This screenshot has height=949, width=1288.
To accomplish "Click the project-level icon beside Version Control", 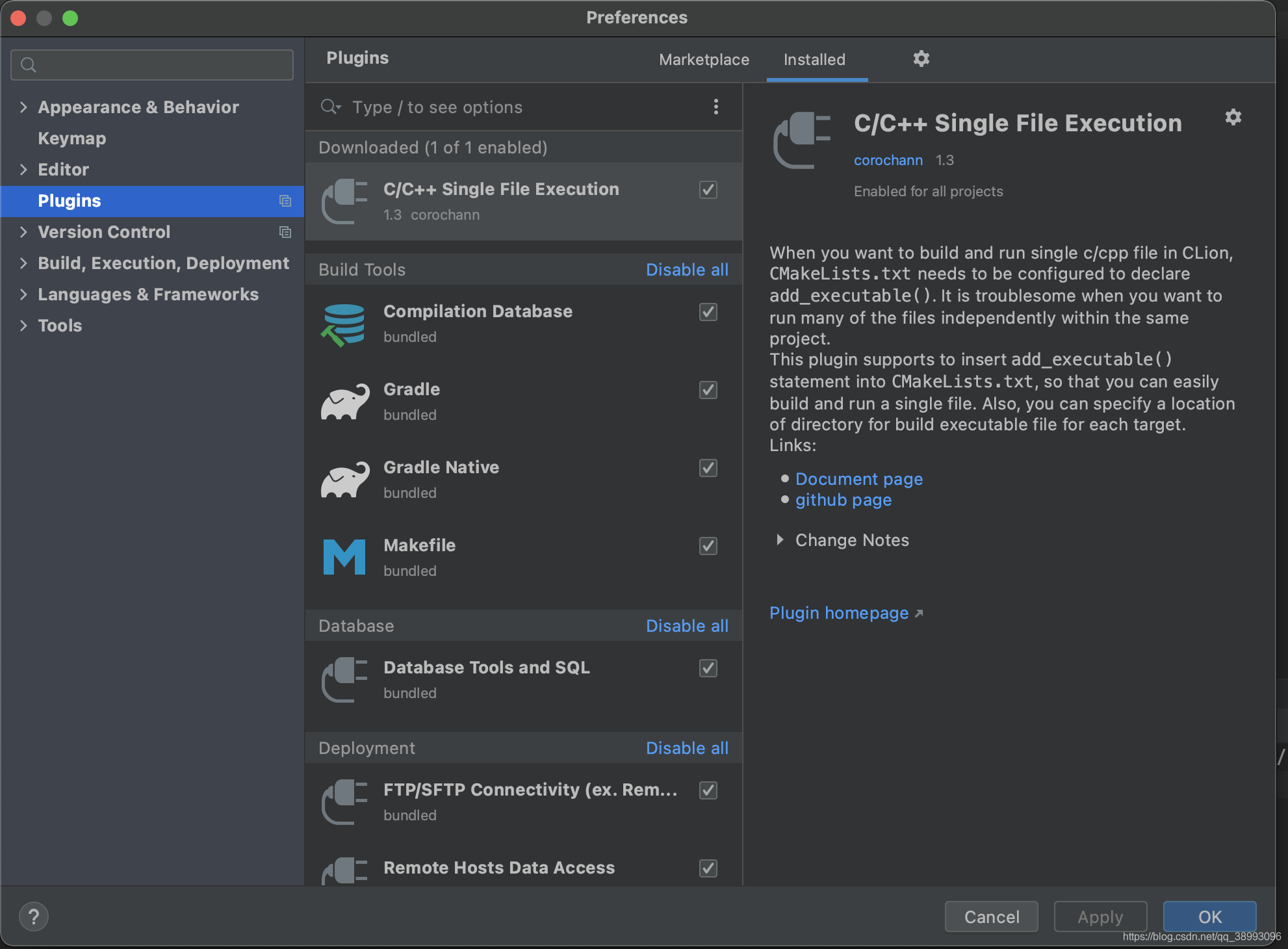I will [285, 232].
